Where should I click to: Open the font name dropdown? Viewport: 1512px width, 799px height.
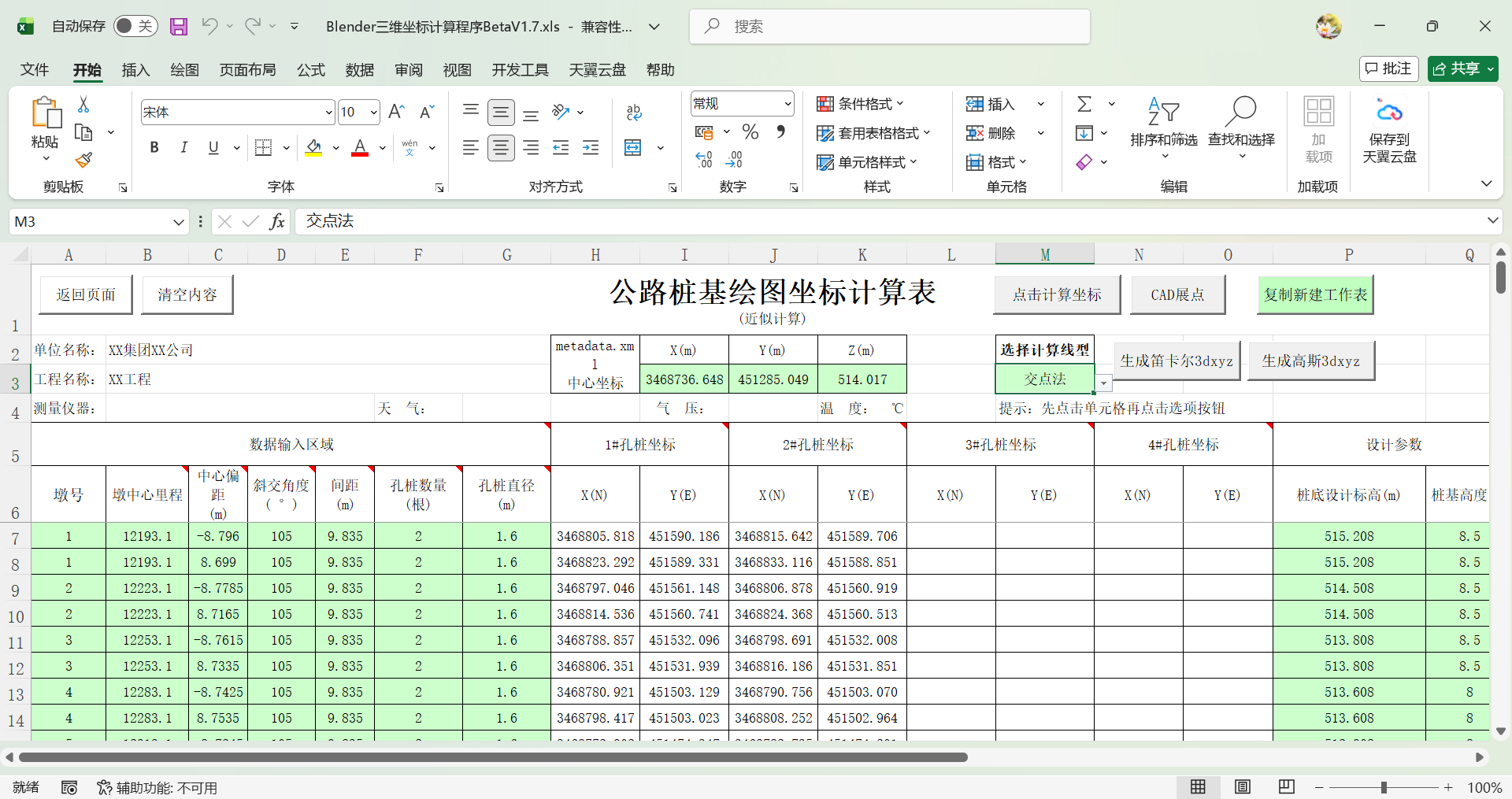(328, 113)
